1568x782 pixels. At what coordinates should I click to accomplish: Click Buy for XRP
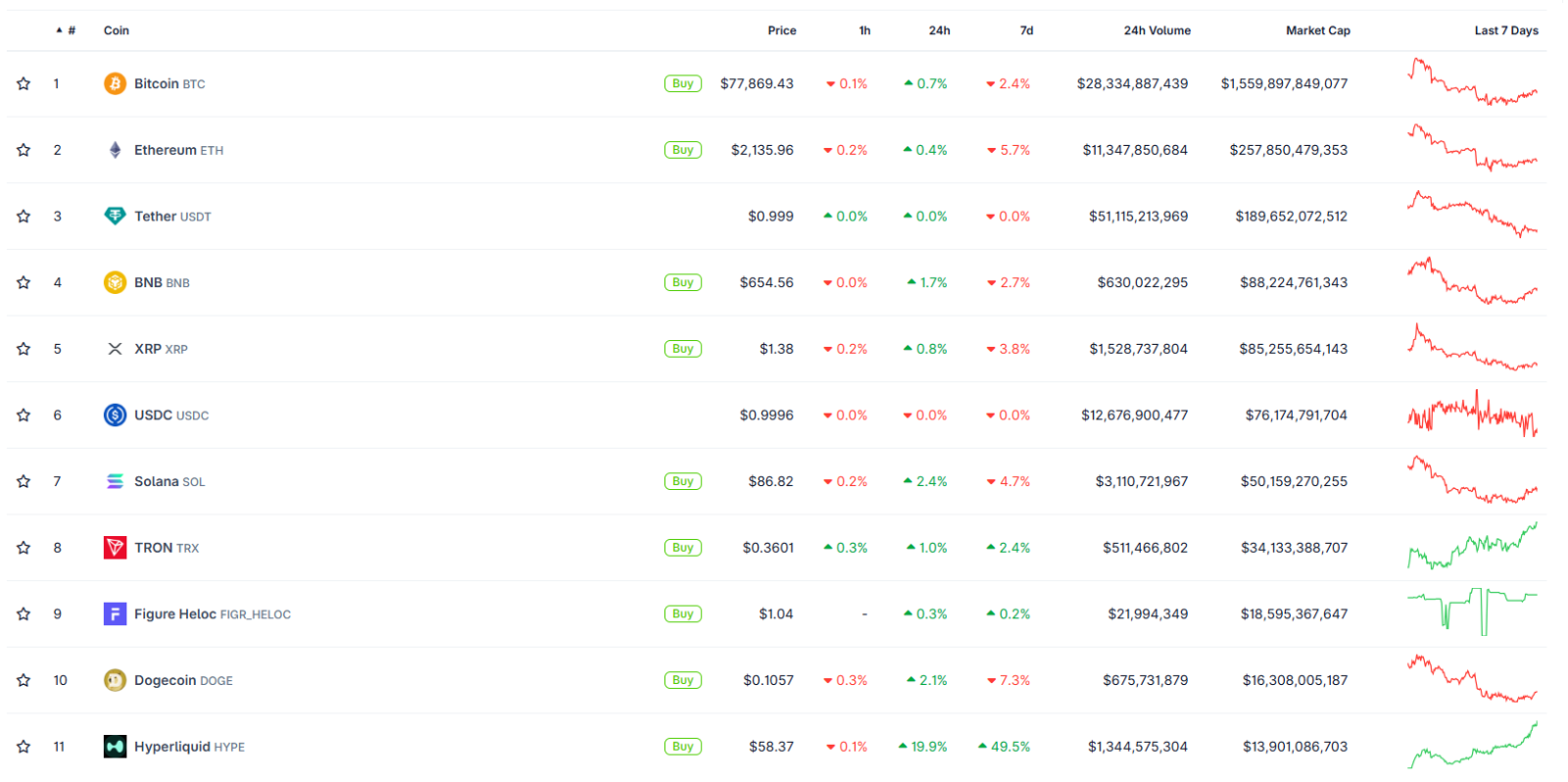tap(683, 349)
